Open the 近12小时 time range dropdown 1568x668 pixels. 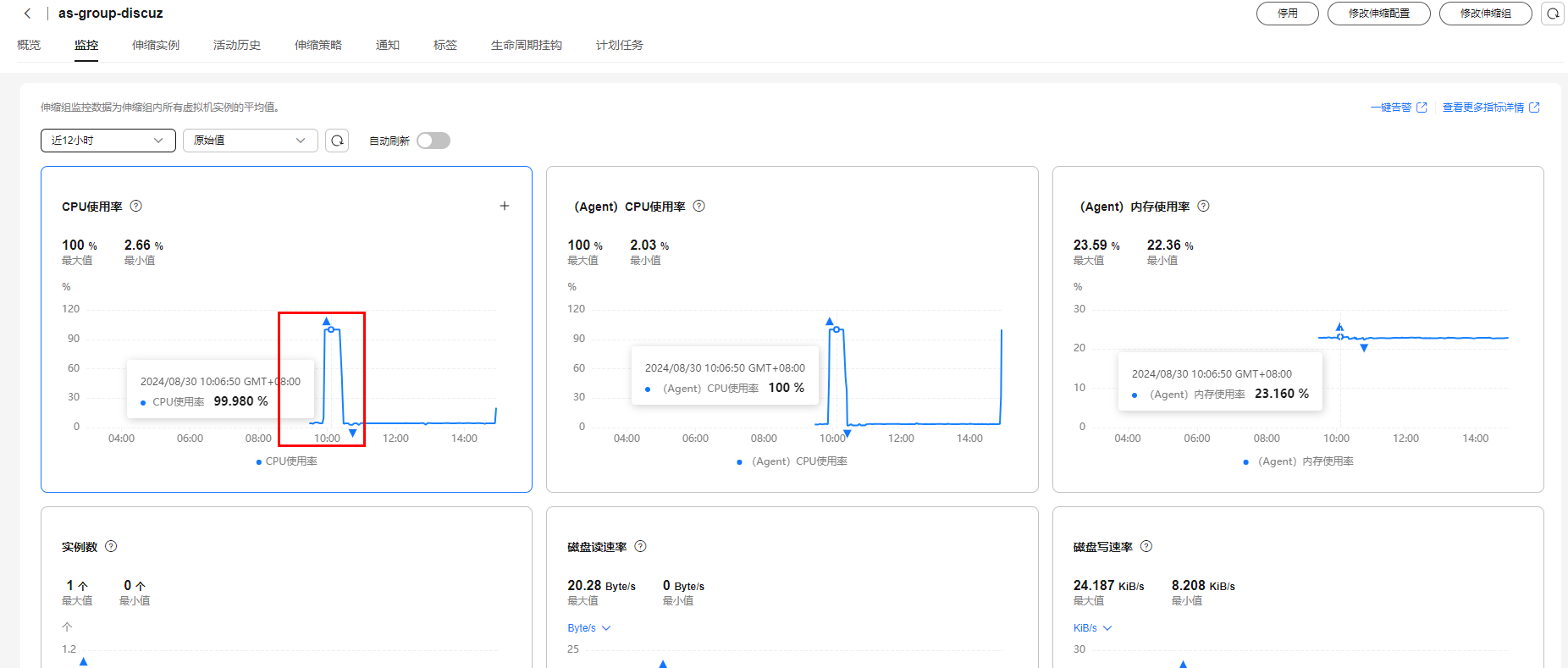pos(108,141)
